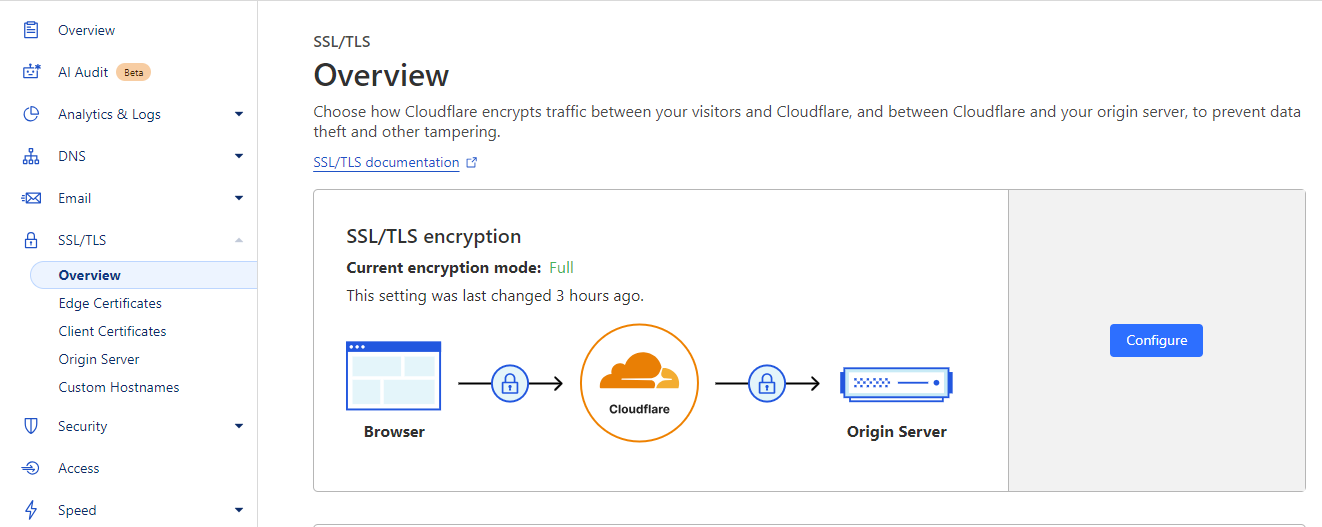Expand the Security section arrow
Viewport: 1322px width, 527px height.
pos(239,426)
